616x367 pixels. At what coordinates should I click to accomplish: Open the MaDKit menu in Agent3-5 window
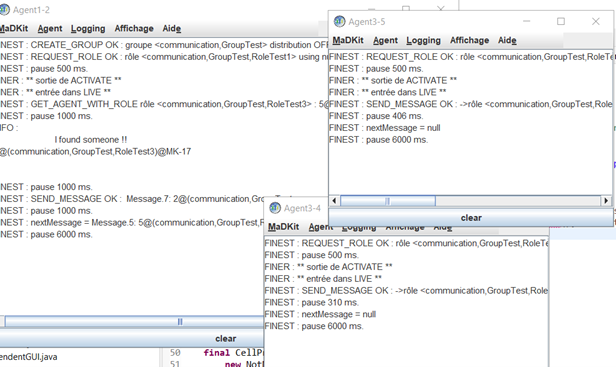348,40
